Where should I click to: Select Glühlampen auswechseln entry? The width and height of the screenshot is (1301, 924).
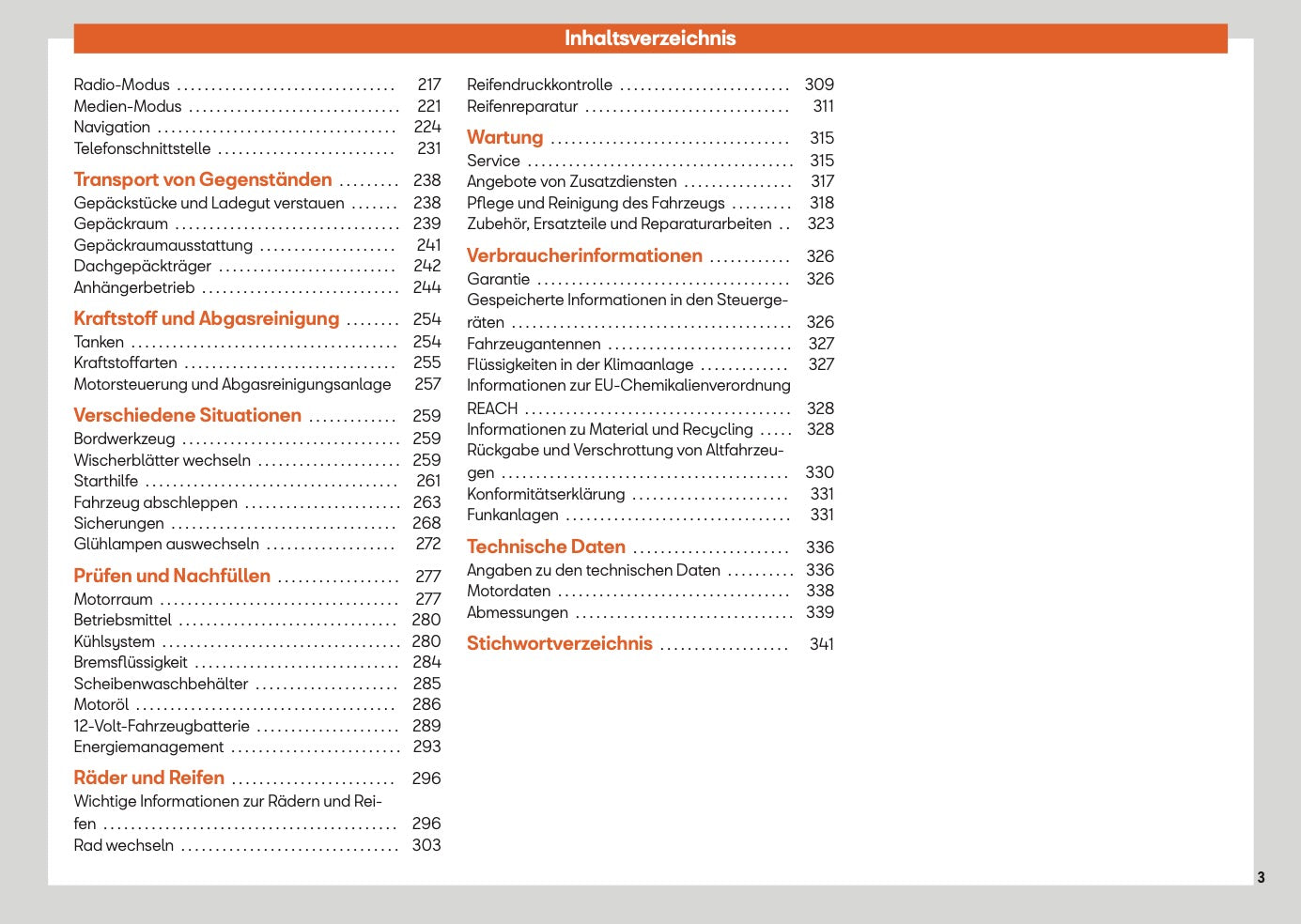(166, 545)
